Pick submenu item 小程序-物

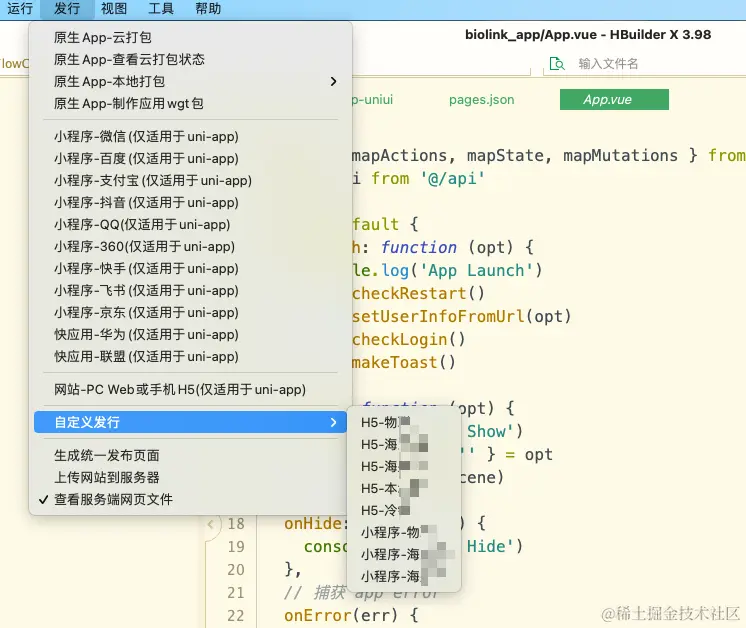404,532
